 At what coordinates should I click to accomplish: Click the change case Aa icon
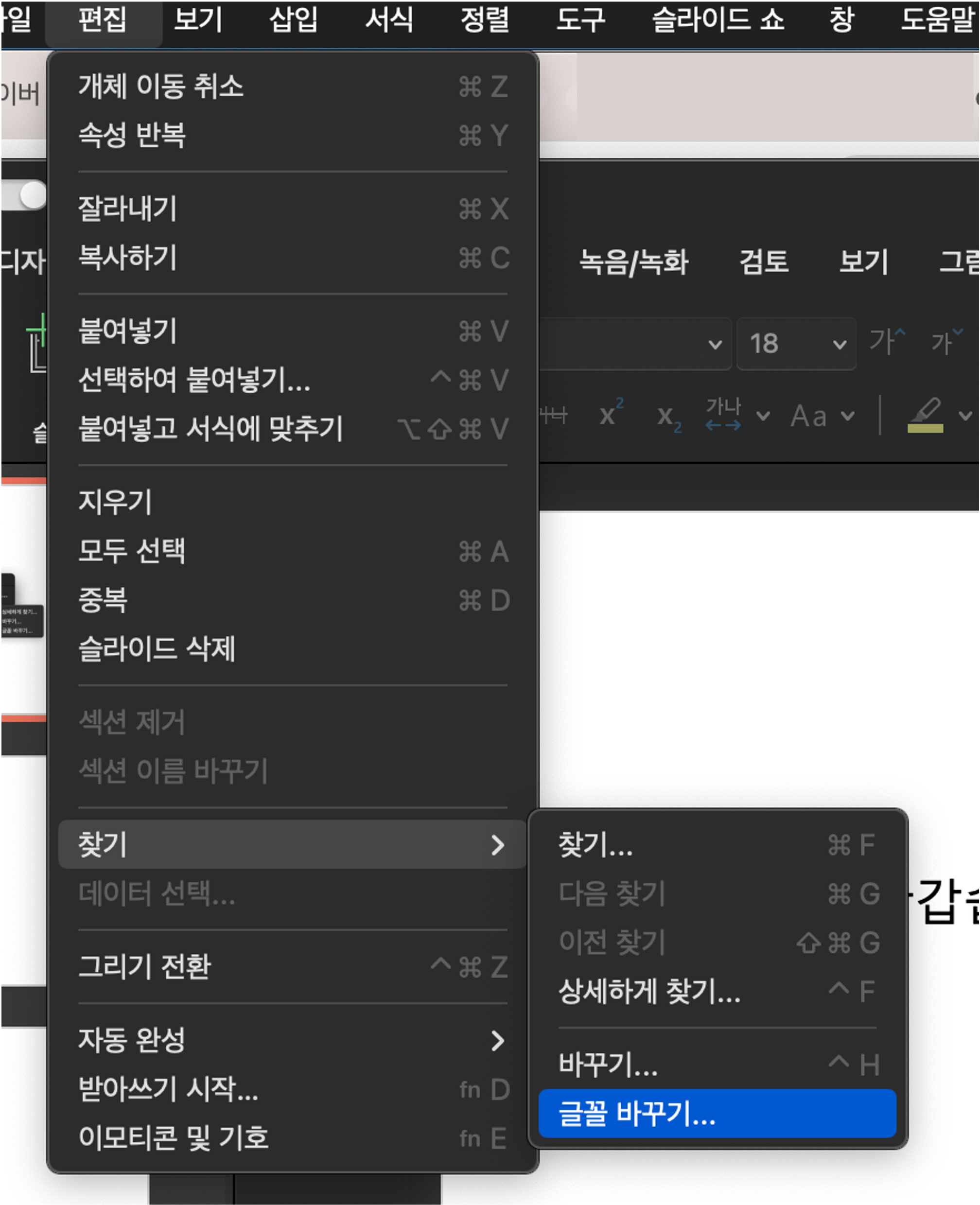coord(809,417)
